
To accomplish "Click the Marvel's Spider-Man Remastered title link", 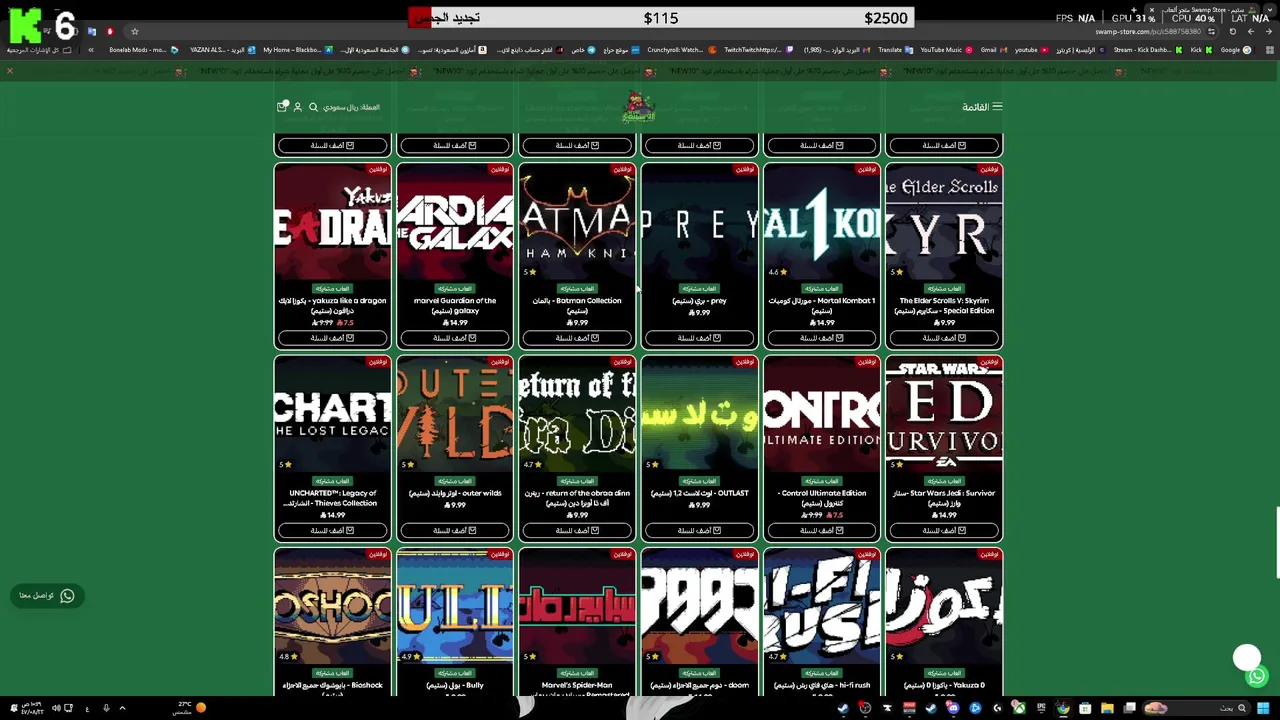I will pyautogui.click(x=577, y=689).
